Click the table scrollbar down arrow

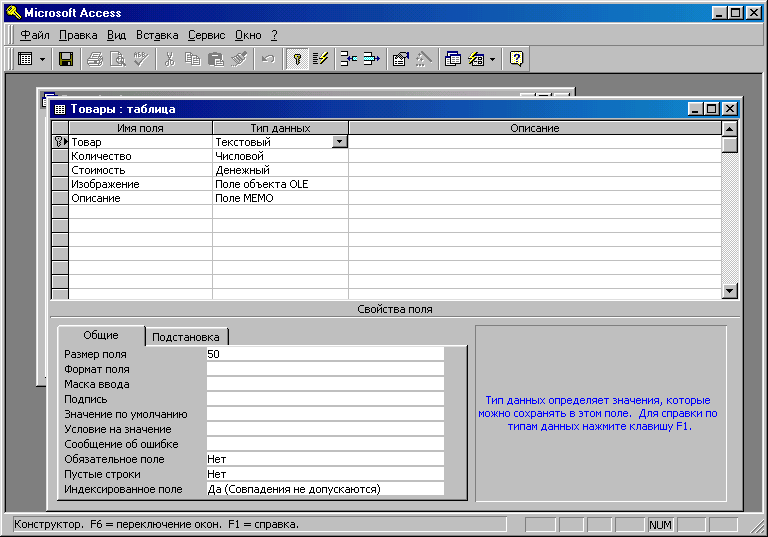click(729, 291)
